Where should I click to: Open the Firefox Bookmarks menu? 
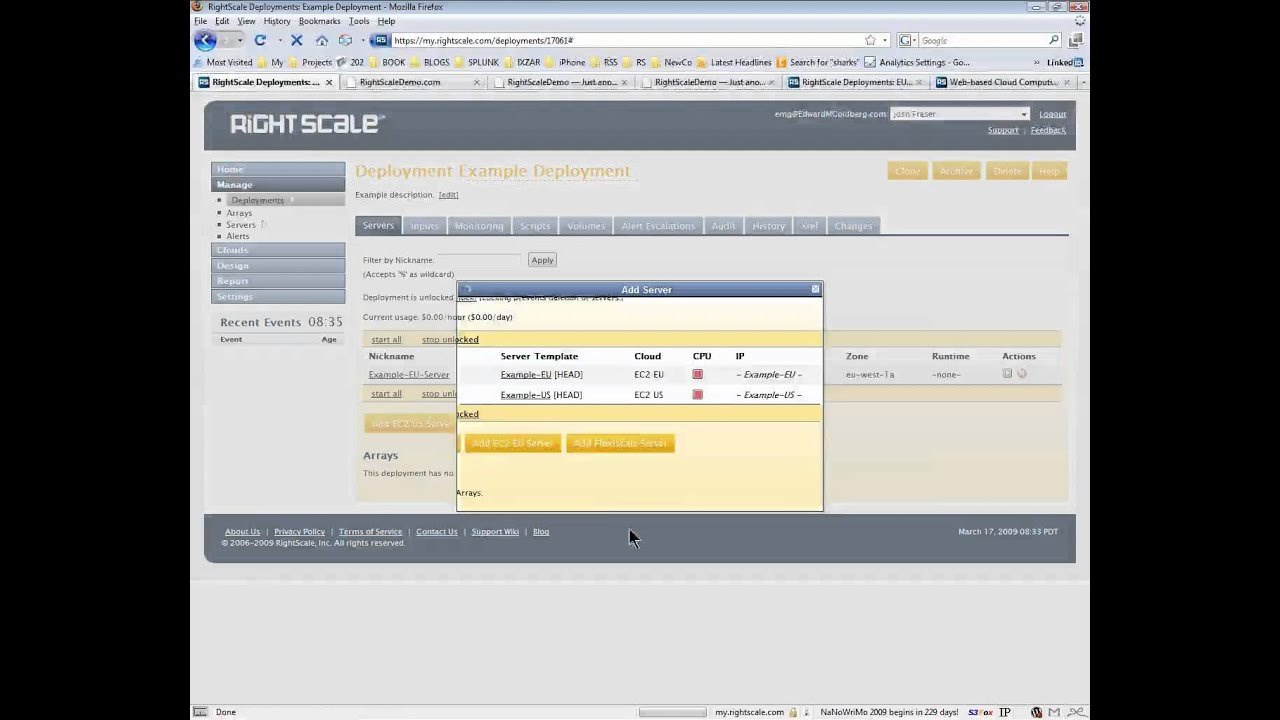(319, 21)
